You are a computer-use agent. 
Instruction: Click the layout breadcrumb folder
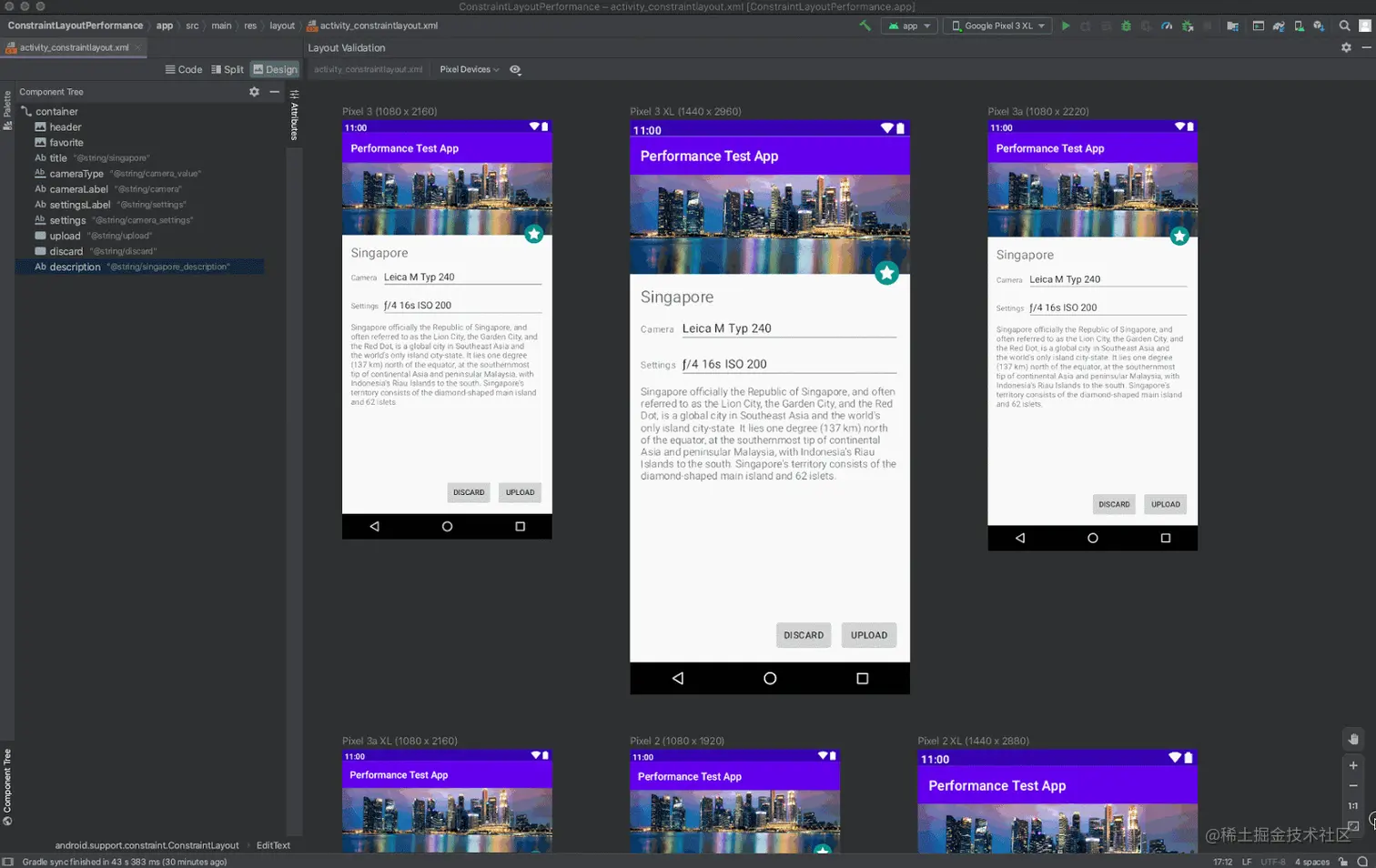point(282,25)
